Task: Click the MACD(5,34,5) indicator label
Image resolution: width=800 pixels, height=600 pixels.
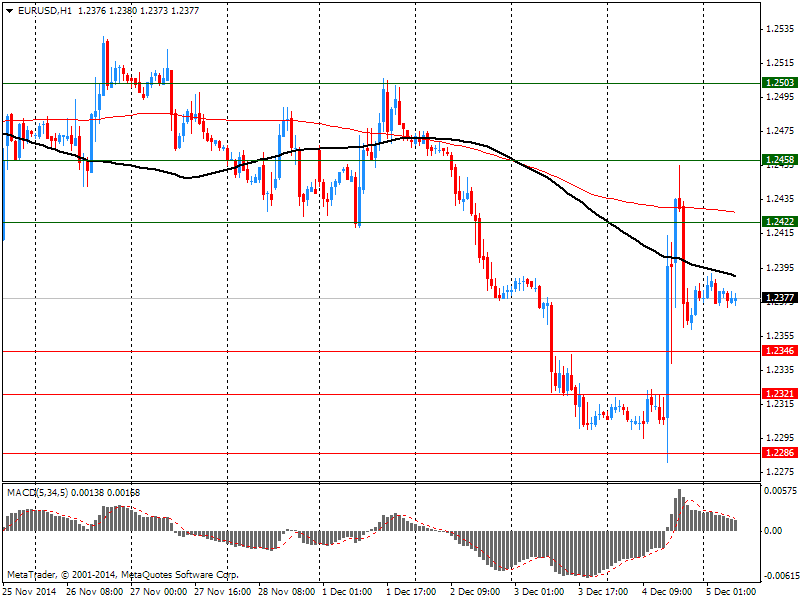Action: coord(38,493)
